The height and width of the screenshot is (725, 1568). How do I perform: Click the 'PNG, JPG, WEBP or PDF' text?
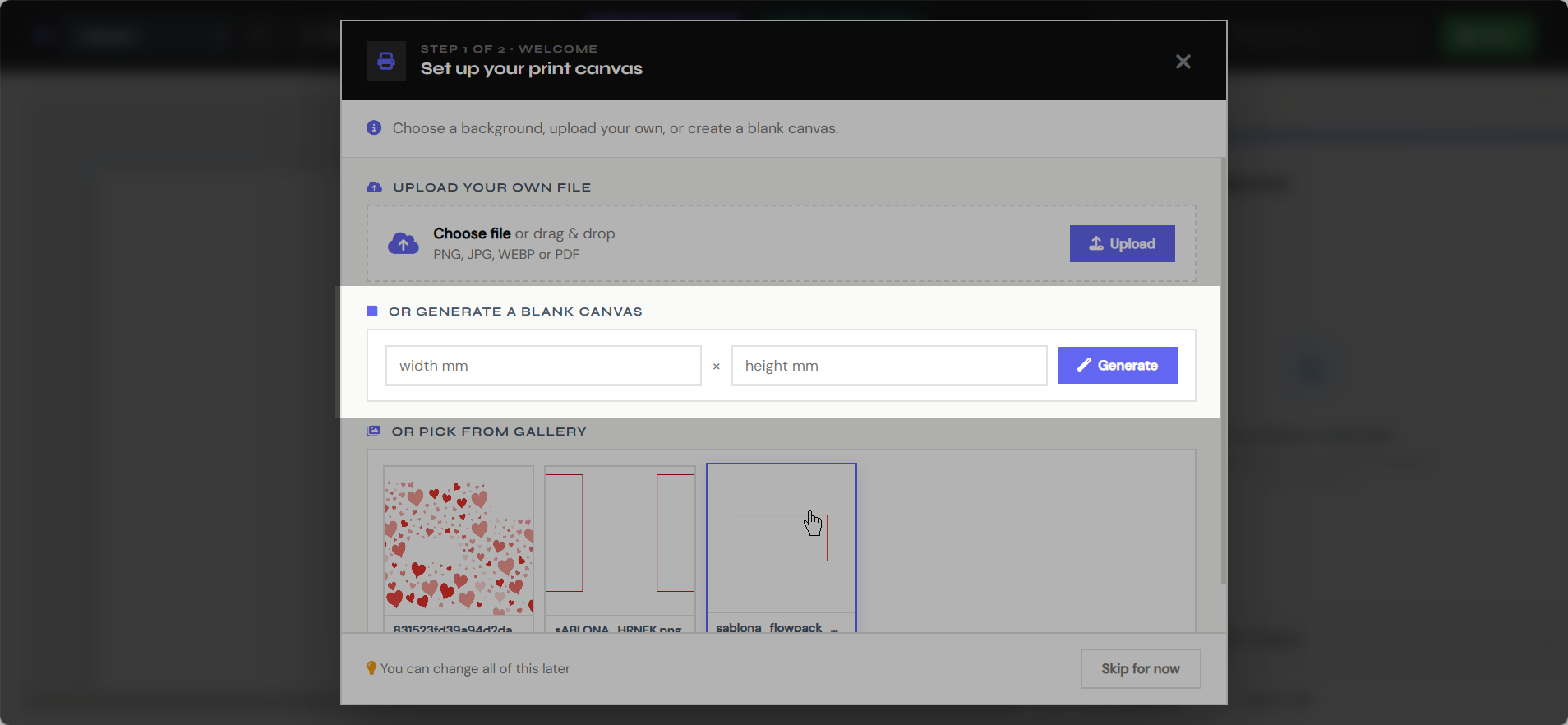(506, 255)
